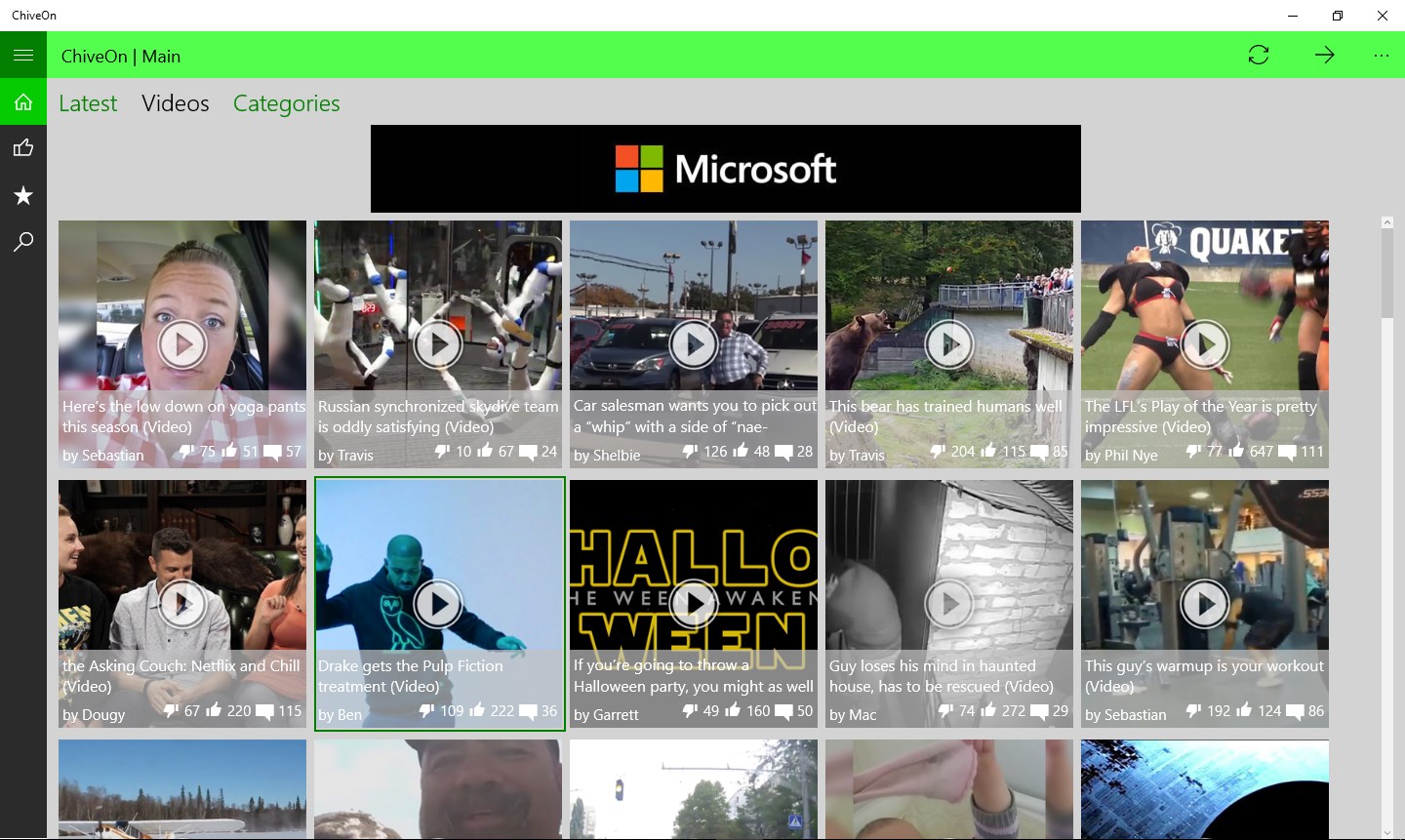Viewport: 1405px width, 840px height.
Task: Click the scrollbar down arrow
Action: [1387, 832]
